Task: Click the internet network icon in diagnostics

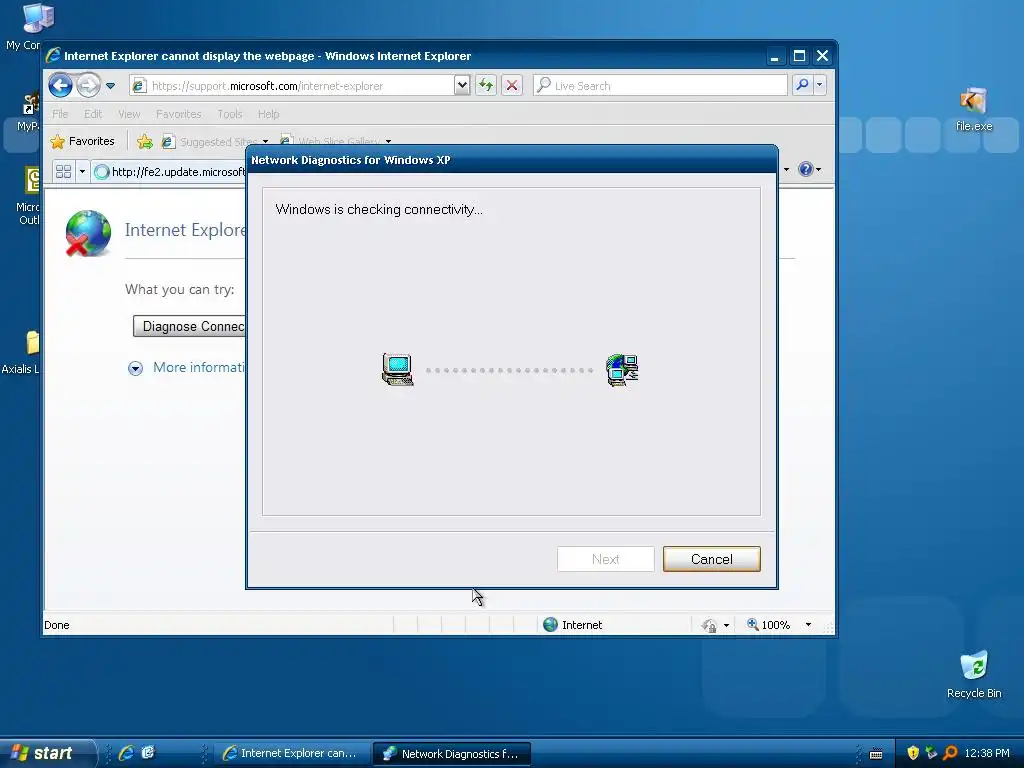Action: coord(622,370)
